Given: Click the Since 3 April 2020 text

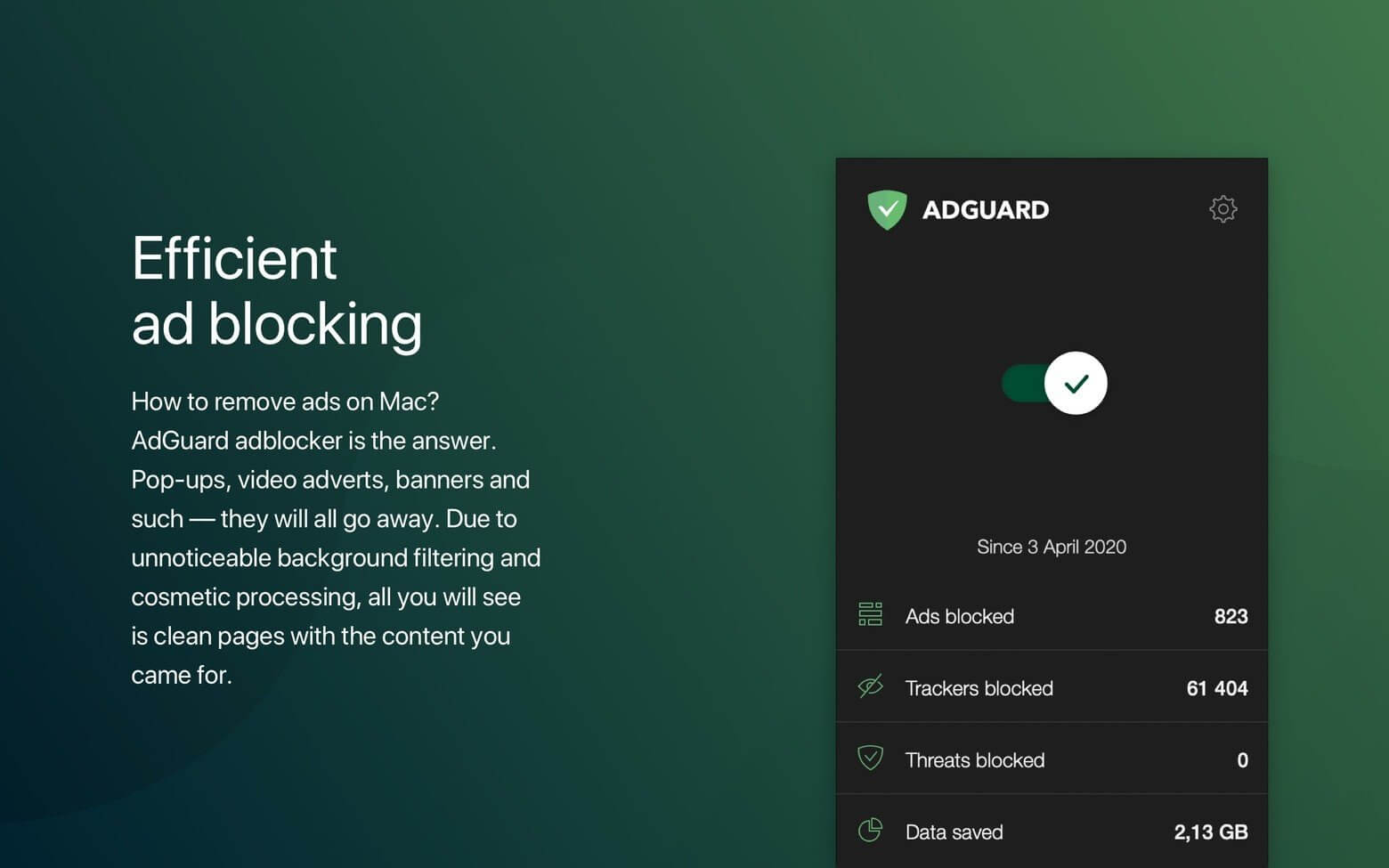Looking at the screenshot, I should pyautogui.click(x=1052, y=547).
